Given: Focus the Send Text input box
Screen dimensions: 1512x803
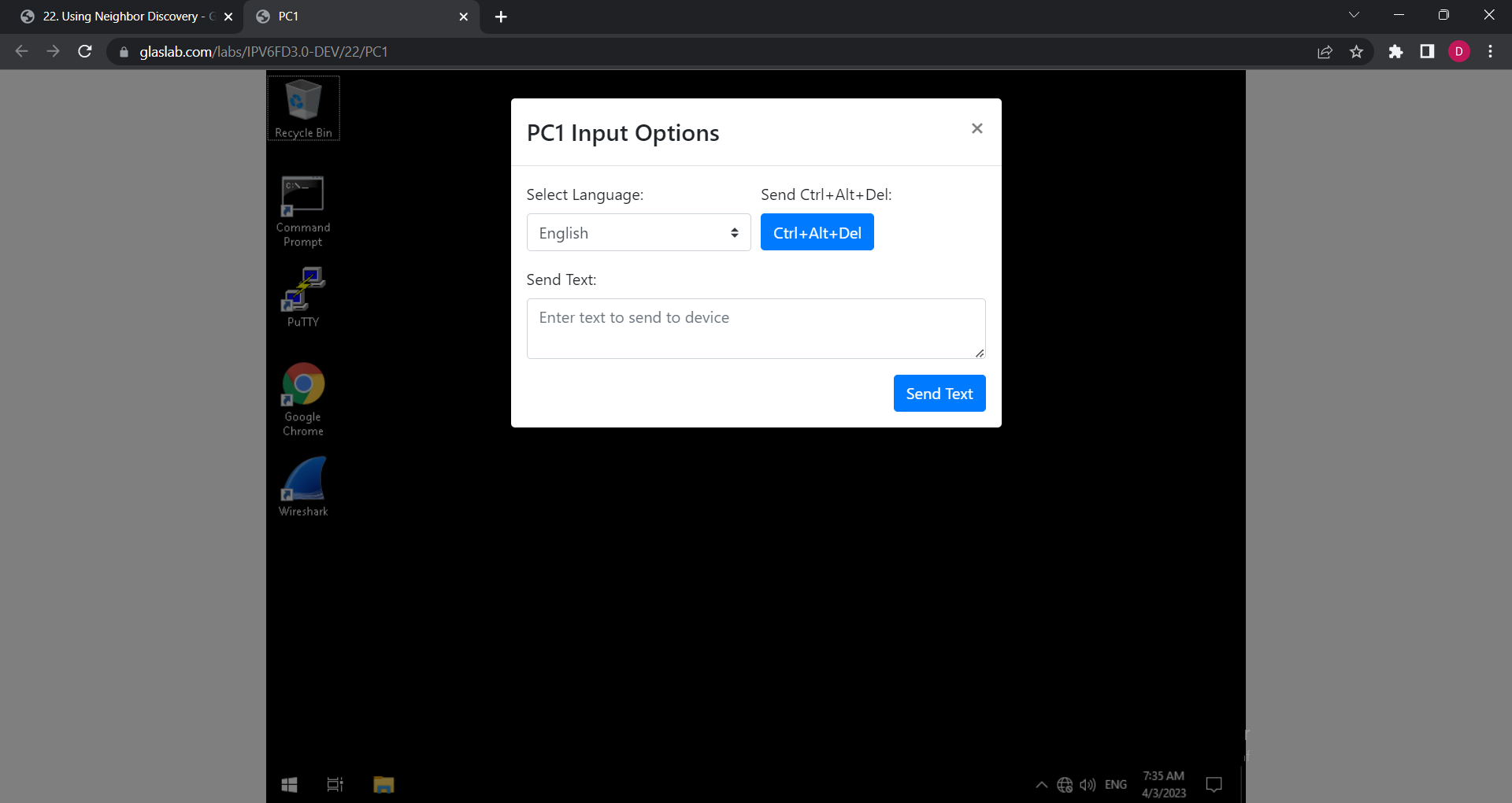Looking at the screenshot, I should pyautogui.click(x=755, y=328).
